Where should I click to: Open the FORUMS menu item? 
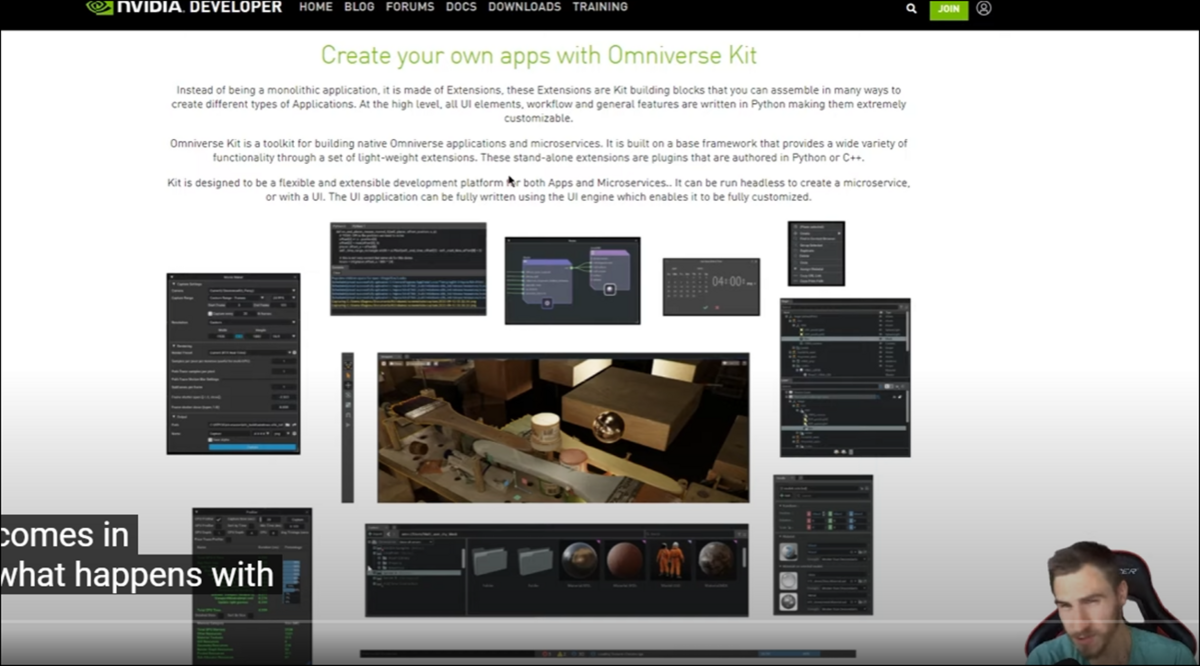pyautogui.click(x=410, y=7)
